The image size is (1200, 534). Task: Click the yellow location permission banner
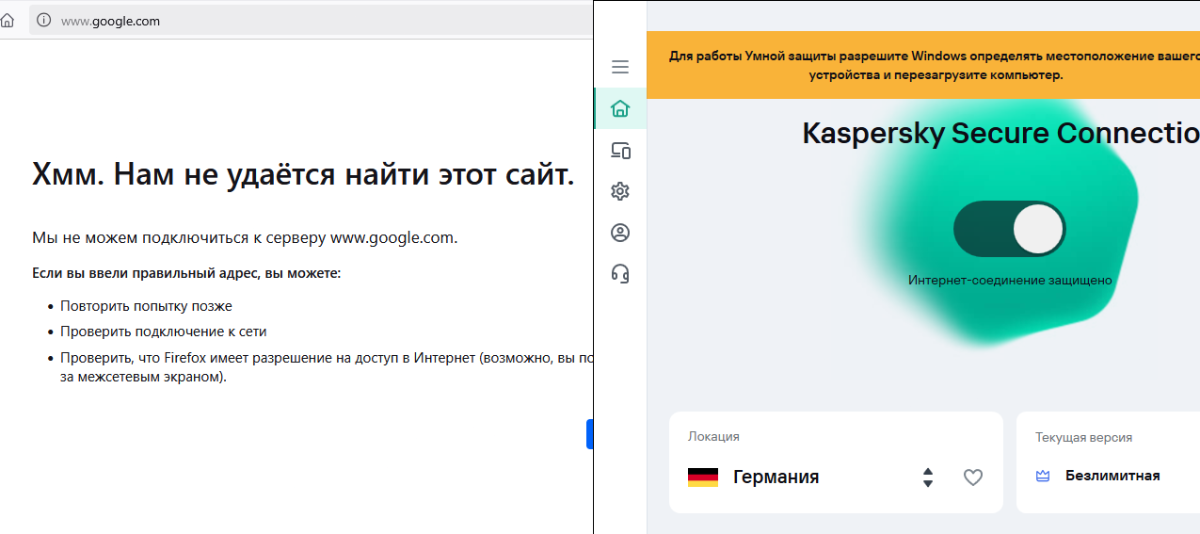(923, 65)
